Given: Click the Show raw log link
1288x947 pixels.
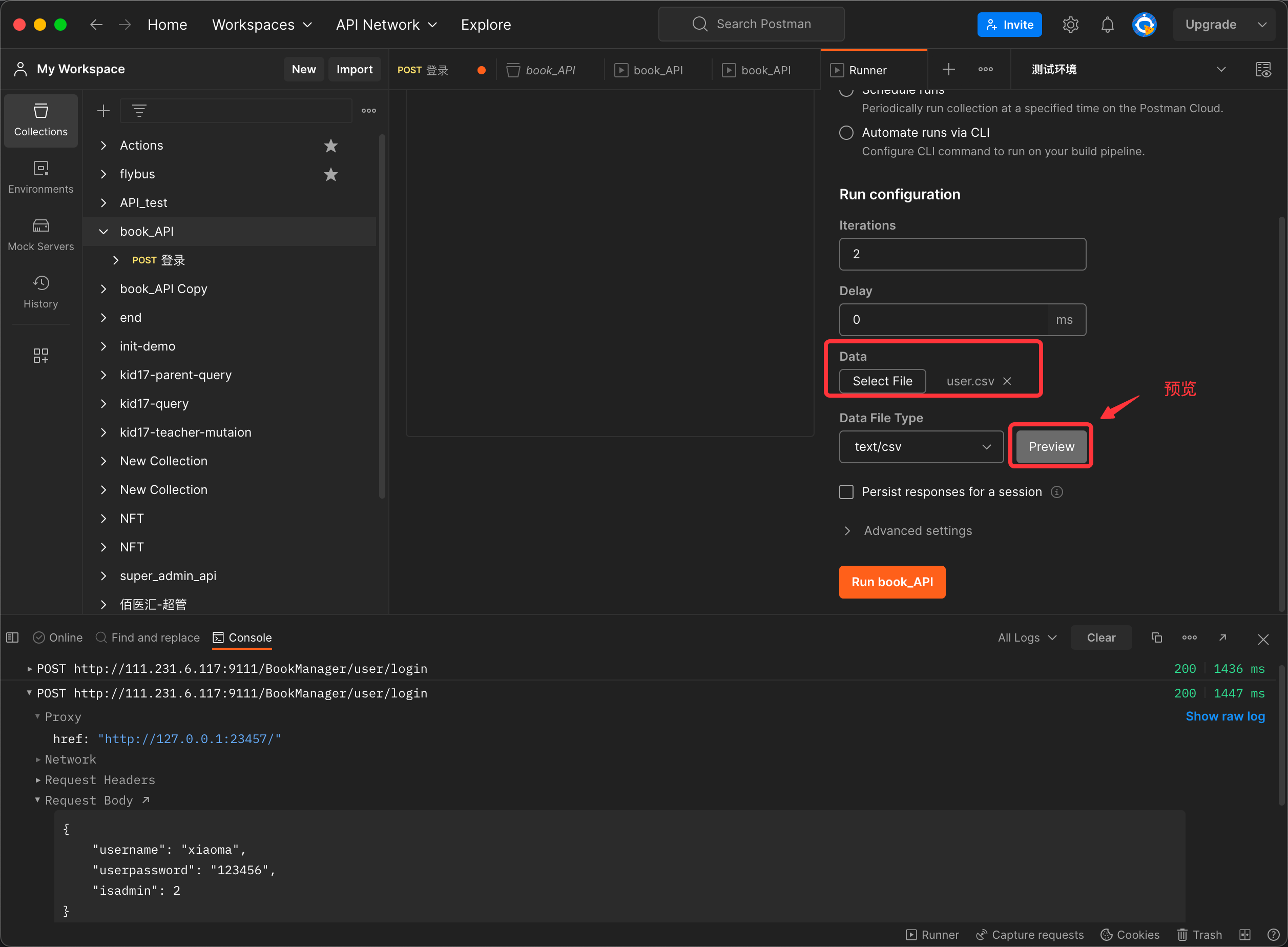Looking at the screenshot, I should click(1224, 716).
